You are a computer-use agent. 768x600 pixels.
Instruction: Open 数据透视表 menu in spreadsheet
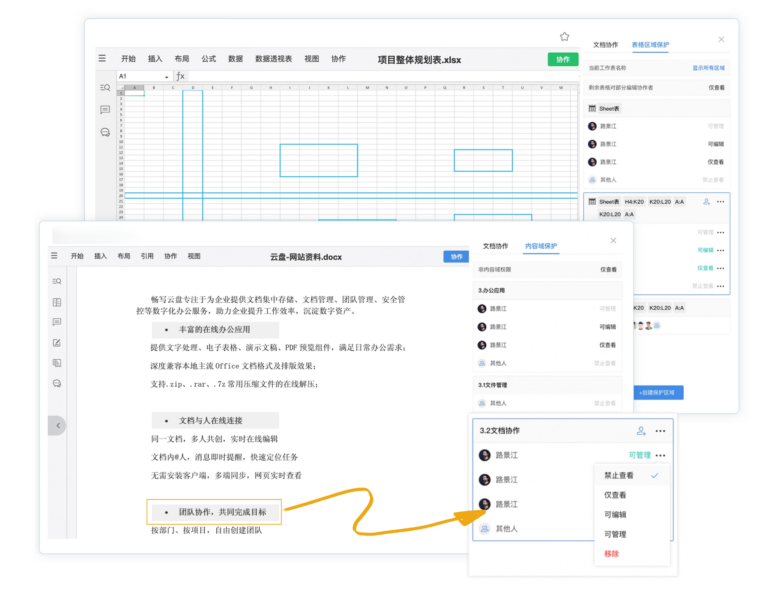tap(273, 59)
